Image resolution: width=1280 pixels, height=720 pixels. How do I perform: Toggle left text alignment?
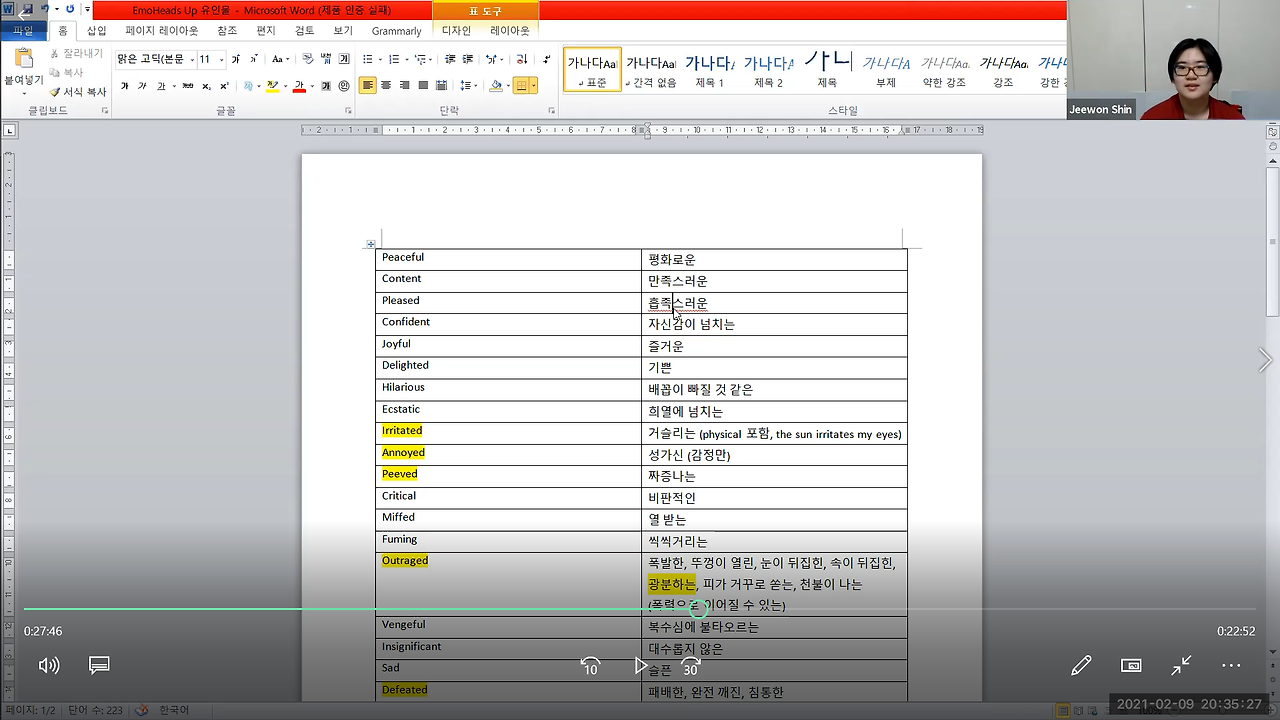click(x=368, y=86)
